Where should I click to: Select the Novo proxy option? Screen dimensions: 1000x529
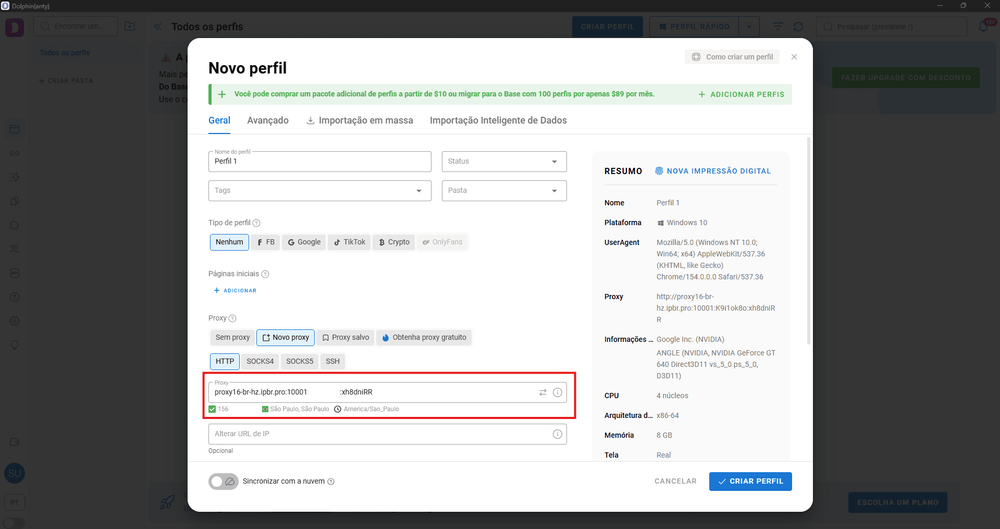(x=286, y=338)
